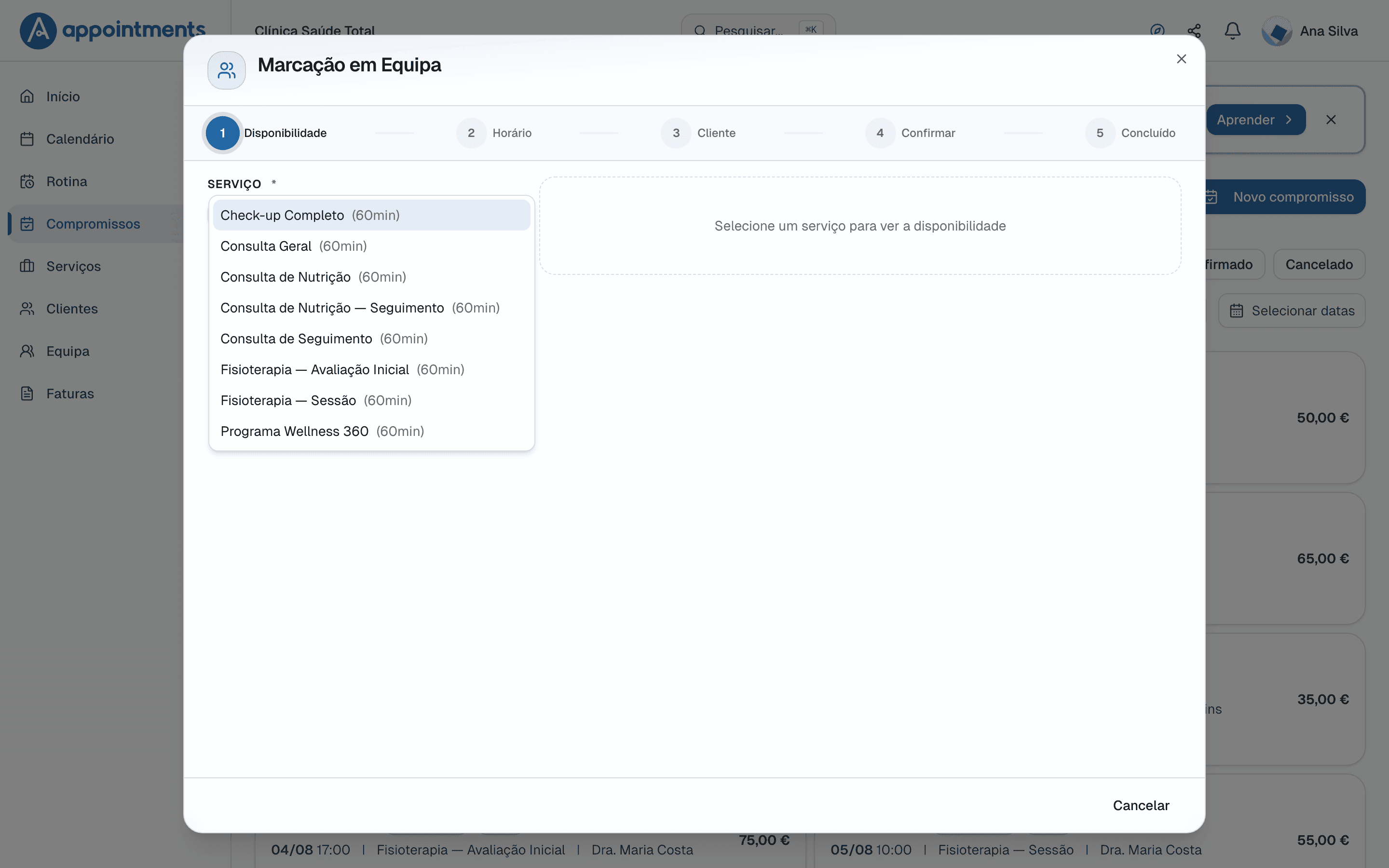Close the Marcação em Equipa dialog
Image resolution: width=1389 pixels, height=868 pixels.
point(1181,59)
